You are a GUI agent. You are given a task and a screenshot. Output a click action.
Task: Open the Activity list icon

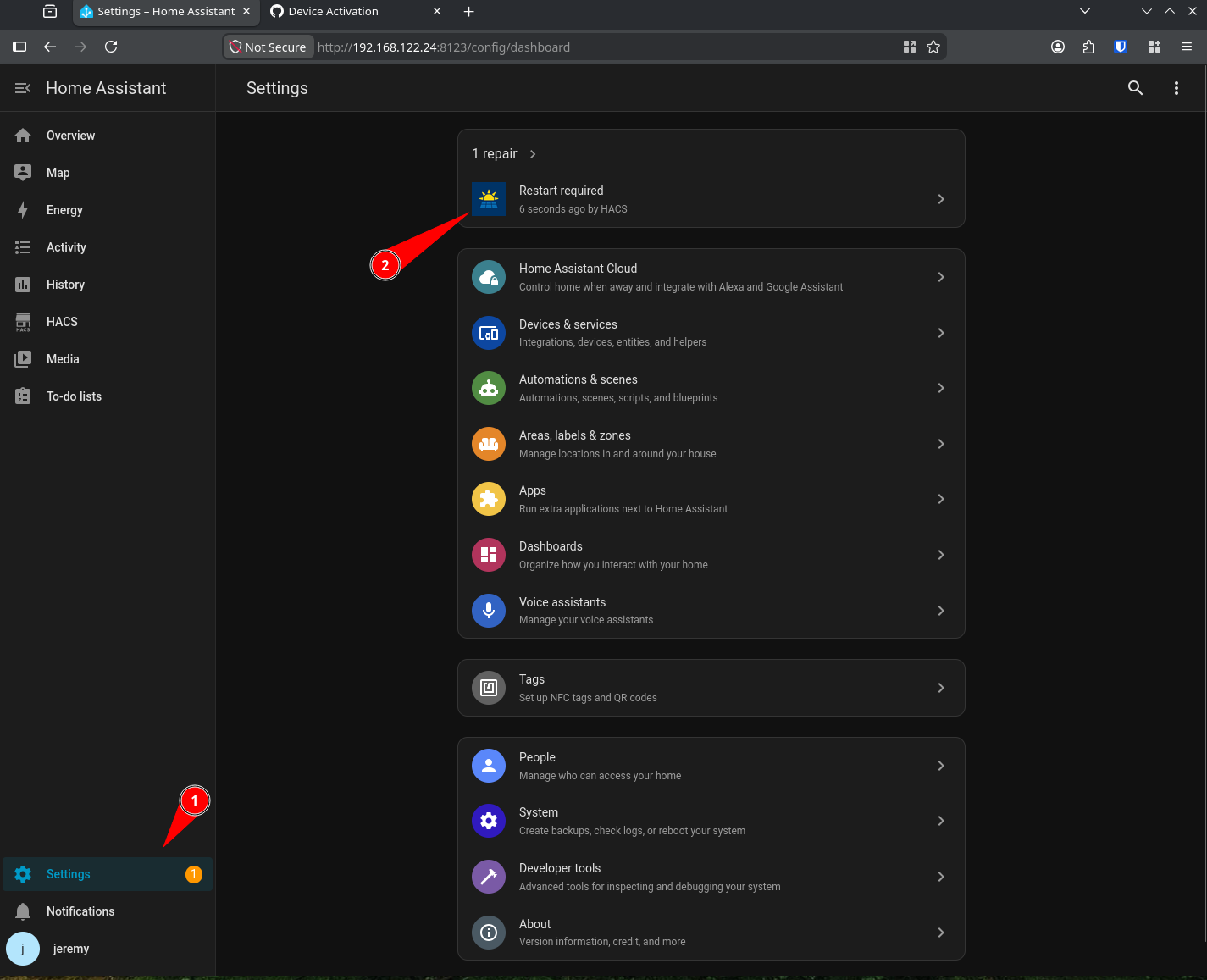point(23,247)
